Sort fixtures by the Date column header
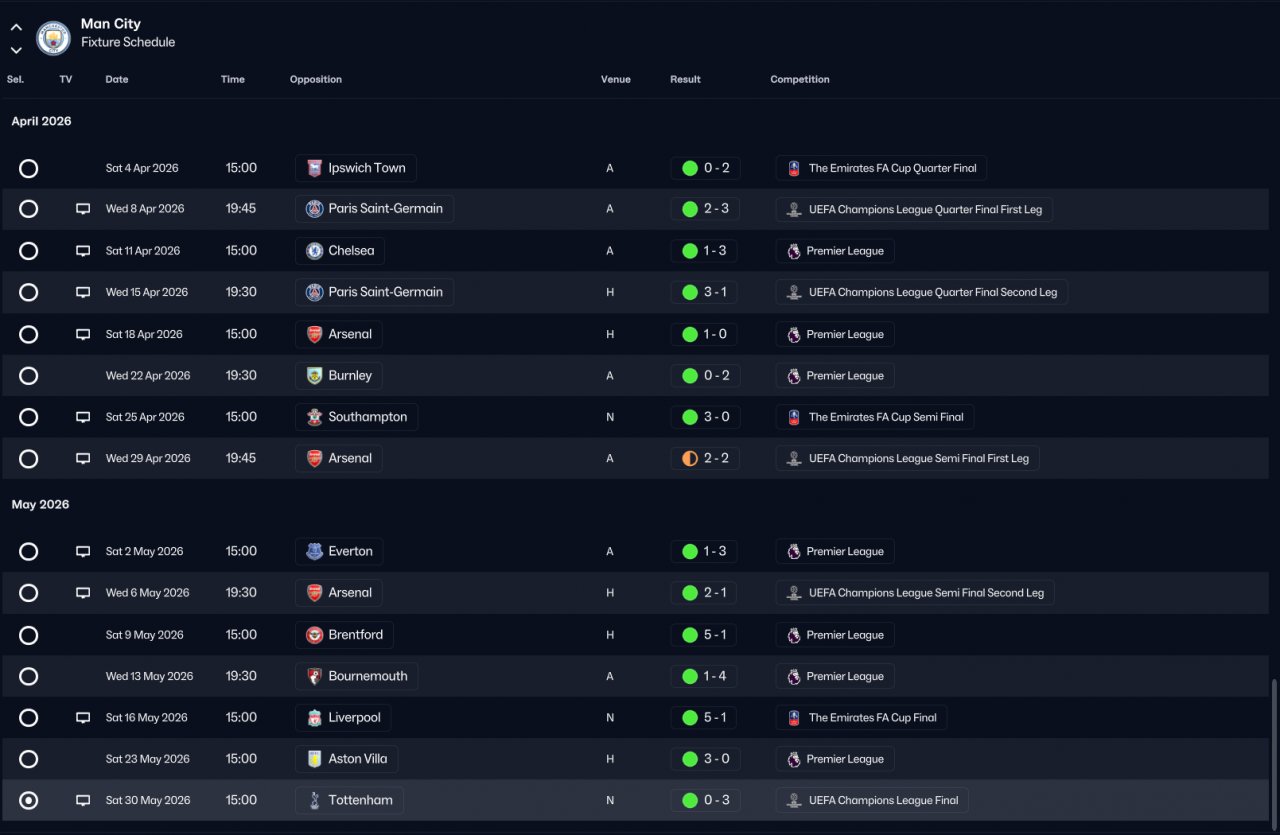 117,79
